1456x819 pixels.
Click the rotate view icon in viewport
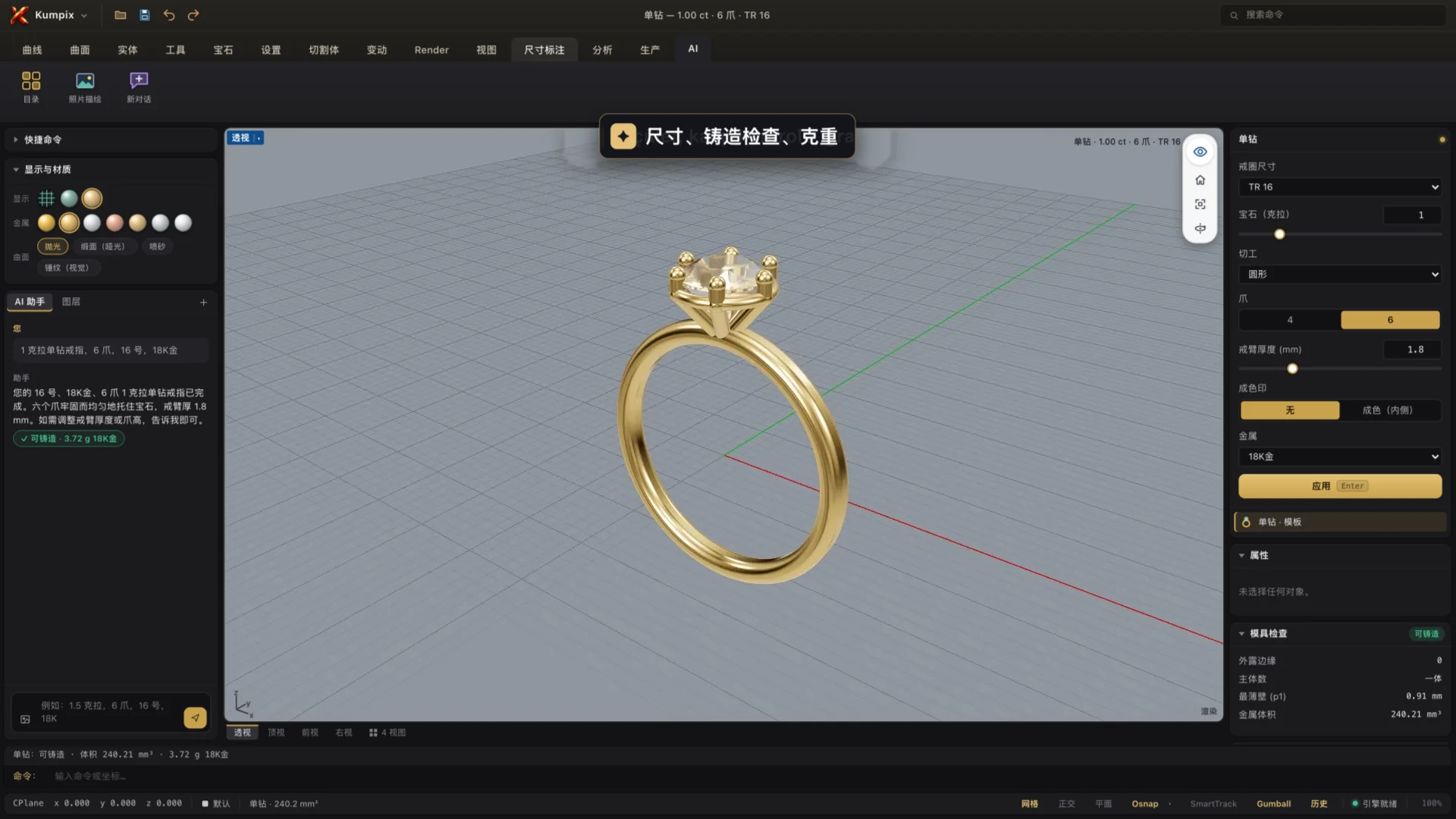[x=1200, y=228]
